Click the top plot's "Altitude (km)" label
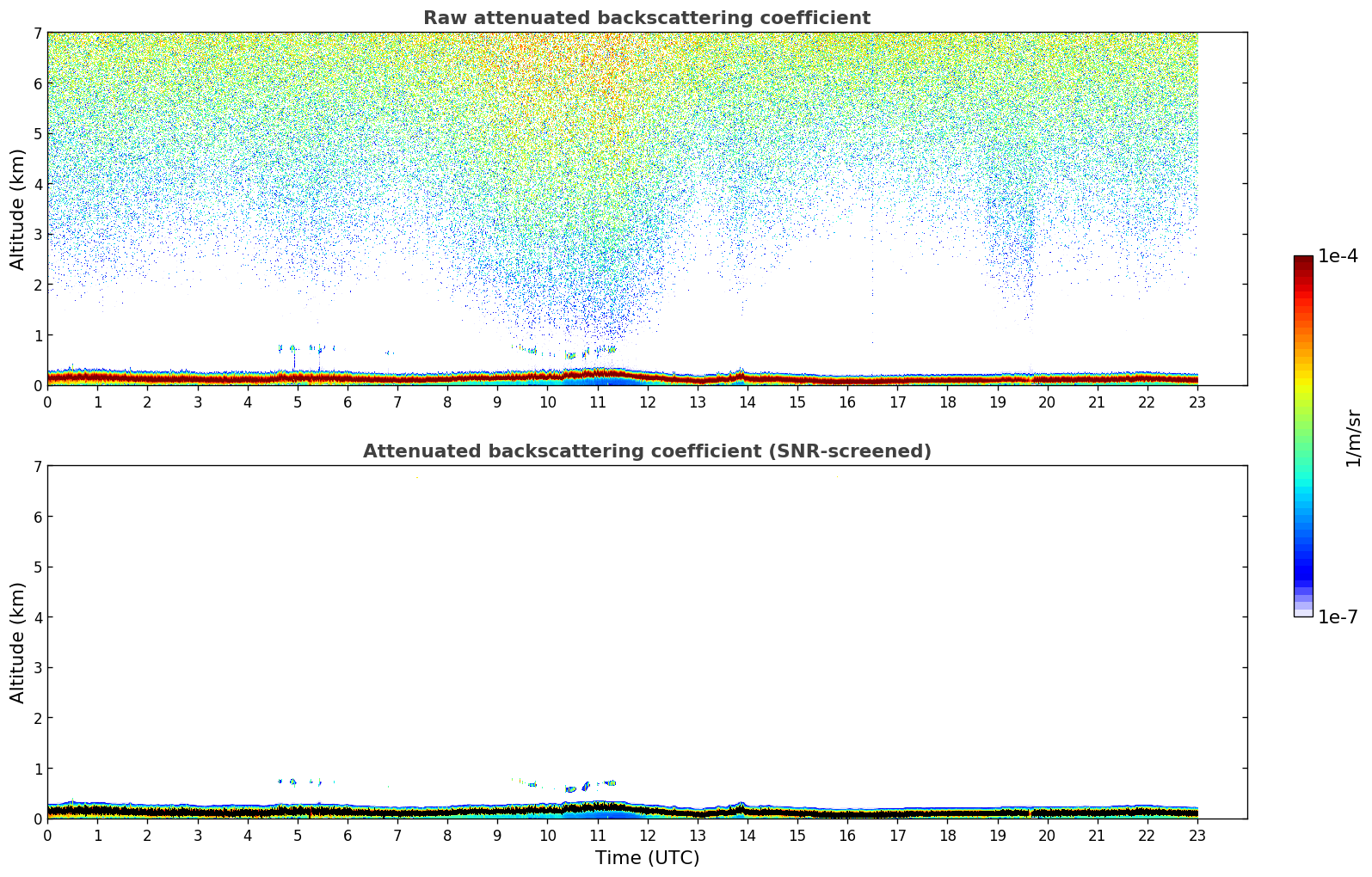Viewport: 1372px width, 877px height. pyautogui.click(x=18, y=209)
